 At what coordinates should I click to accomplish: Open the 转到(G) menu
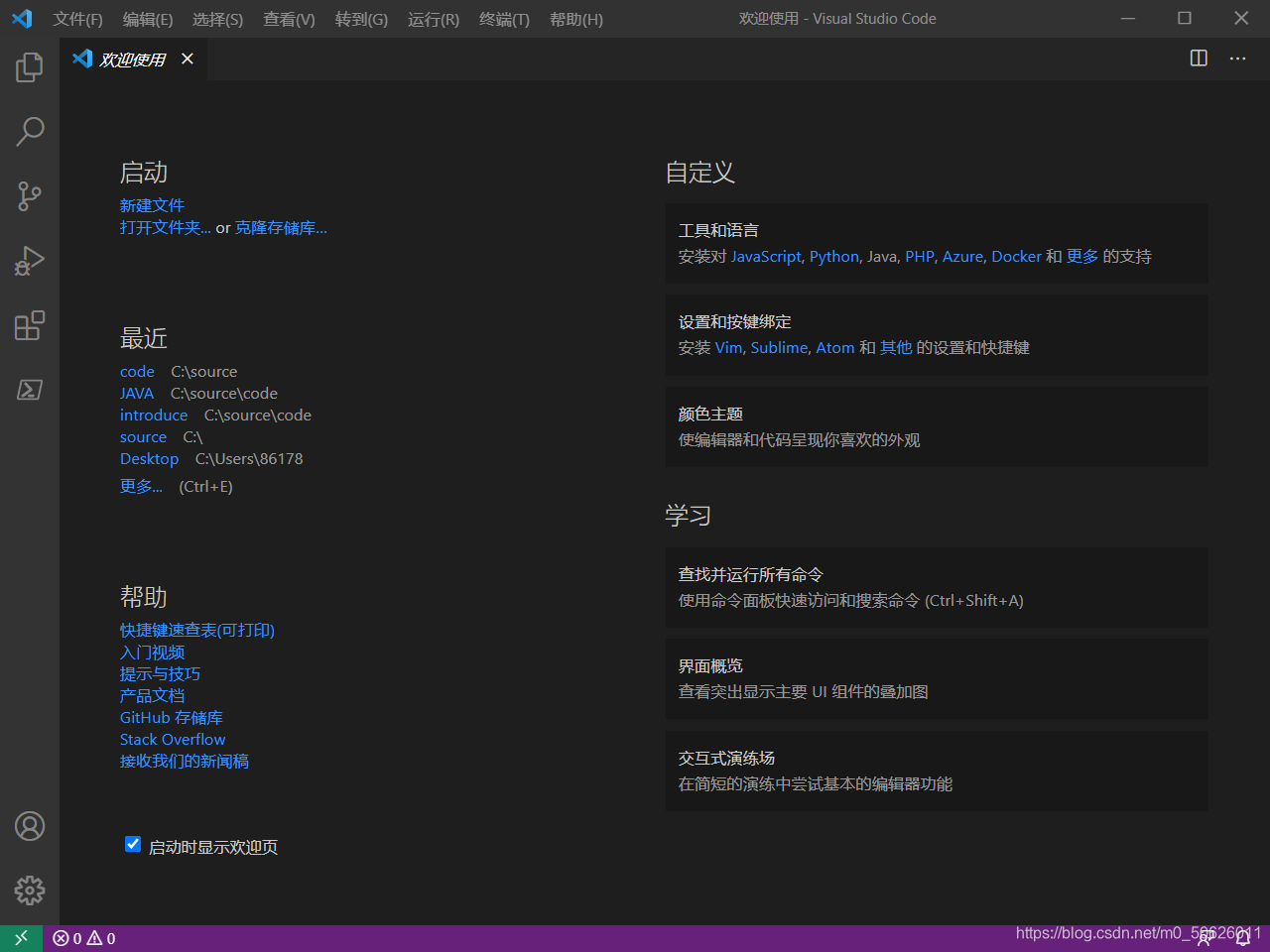[x=361, y=19]
